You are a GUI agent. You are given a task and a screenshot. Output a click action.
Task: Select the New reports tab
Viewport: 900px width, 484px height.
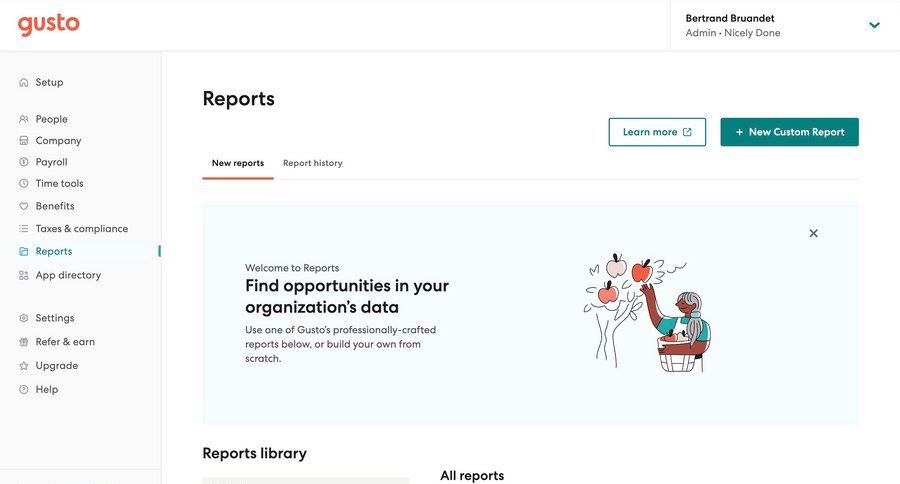238,163
